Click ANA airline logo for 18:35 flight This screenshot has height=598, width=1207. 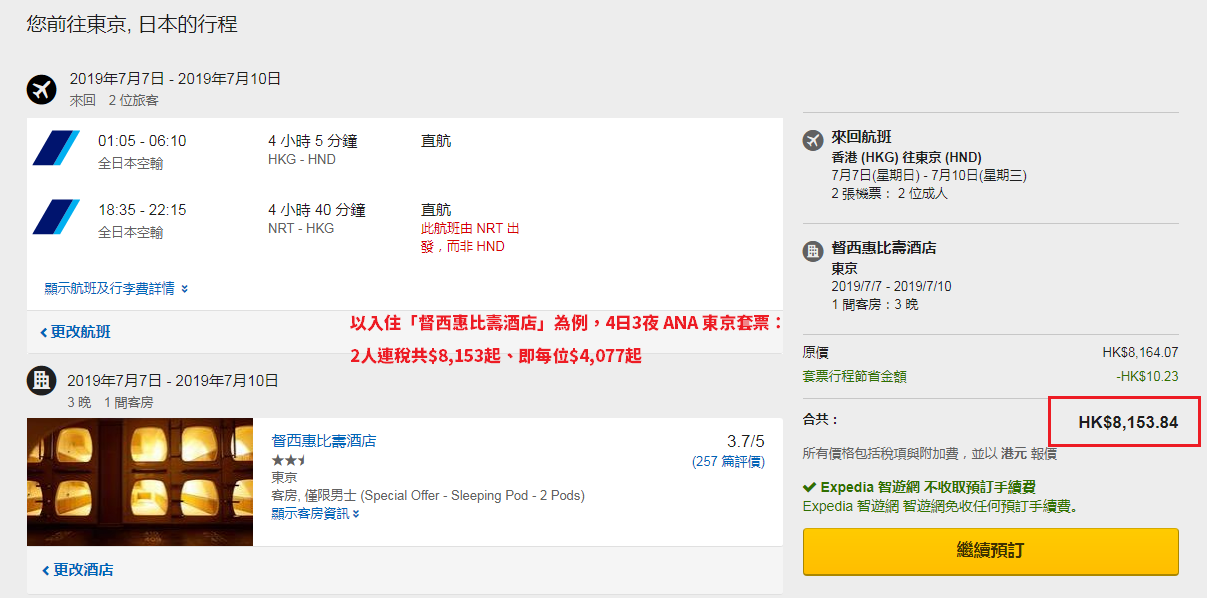(56, 217)
